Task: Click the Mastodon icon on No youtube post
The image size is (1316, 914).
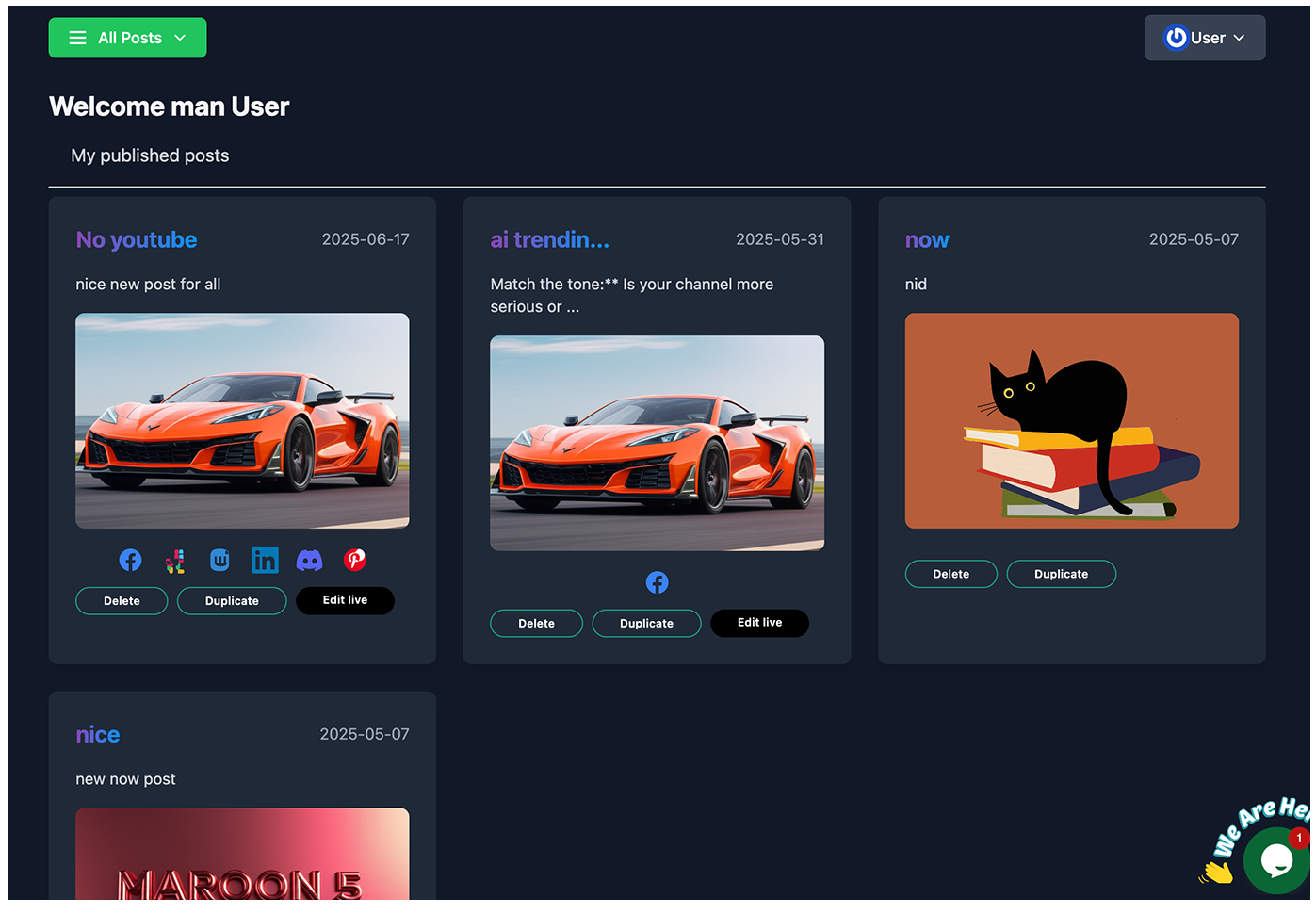Action: (x=219, y=561)
